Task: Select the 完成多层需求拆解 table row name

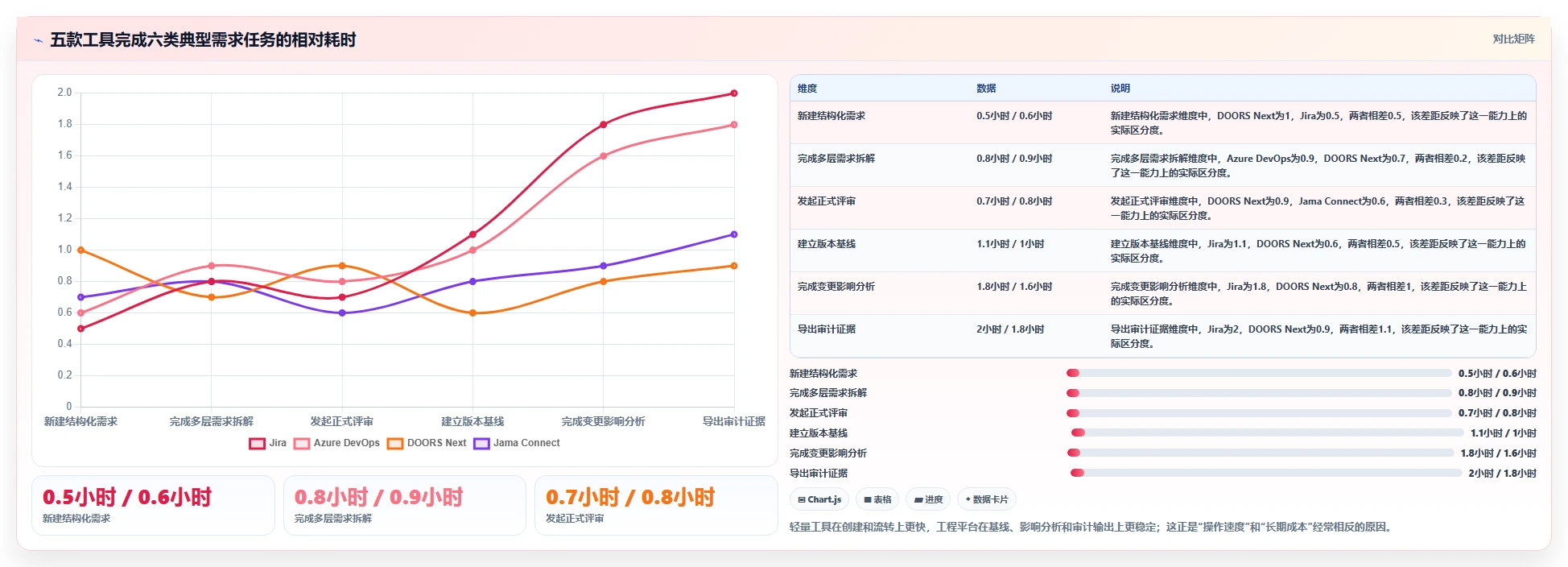Action: tap(836, 159)
